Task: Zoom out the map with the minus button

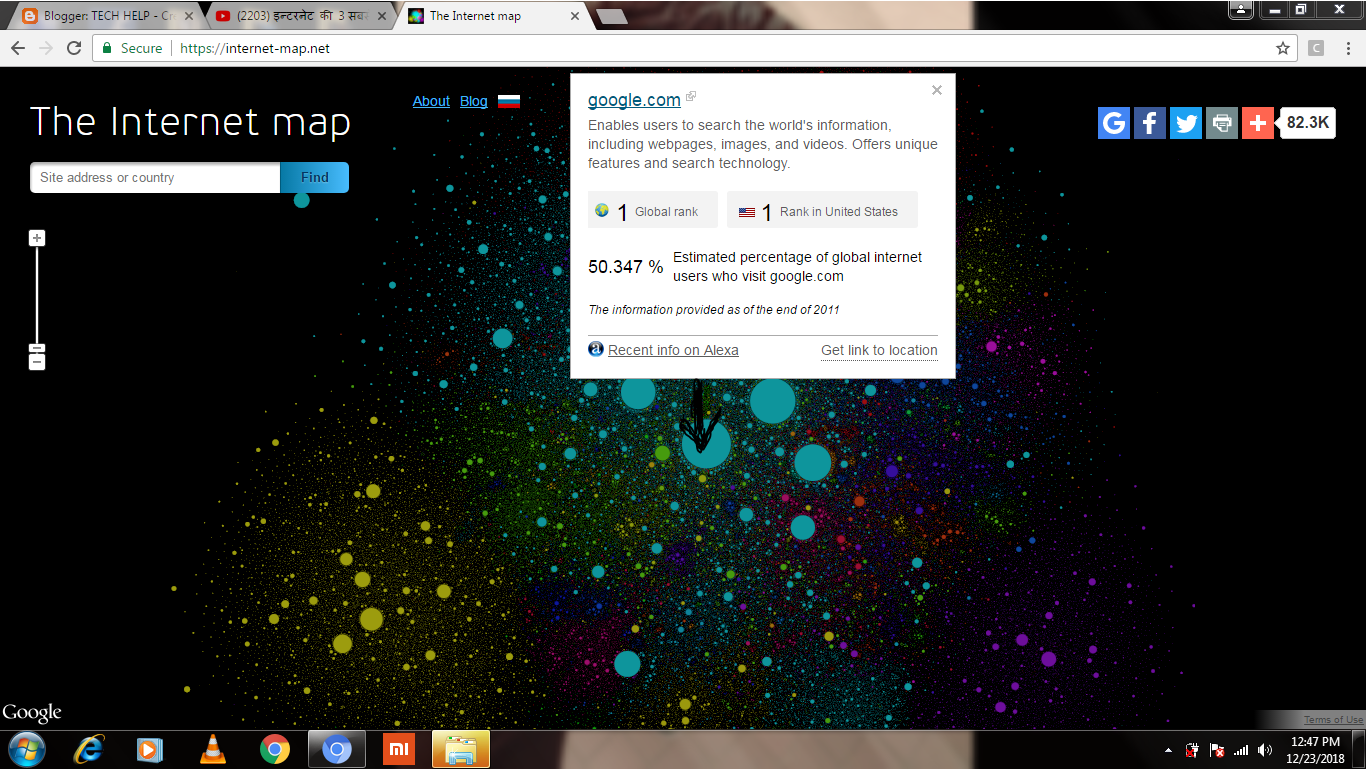Action: click(x=37, y=362)
